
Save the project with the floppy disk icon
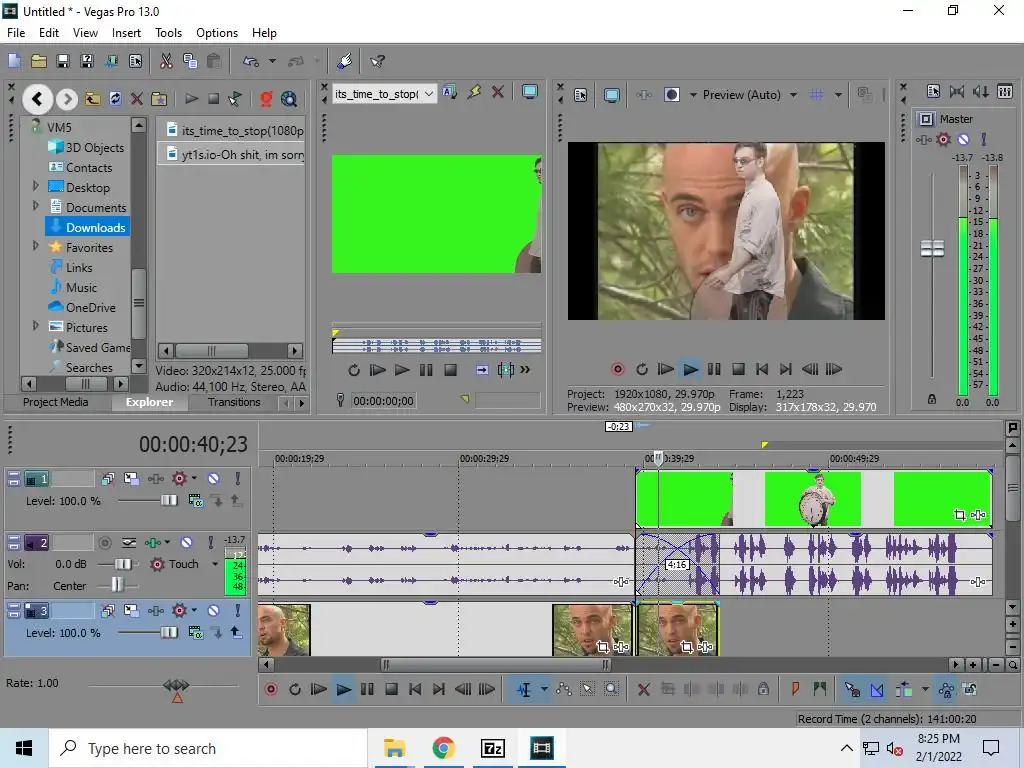click(63, 61)
